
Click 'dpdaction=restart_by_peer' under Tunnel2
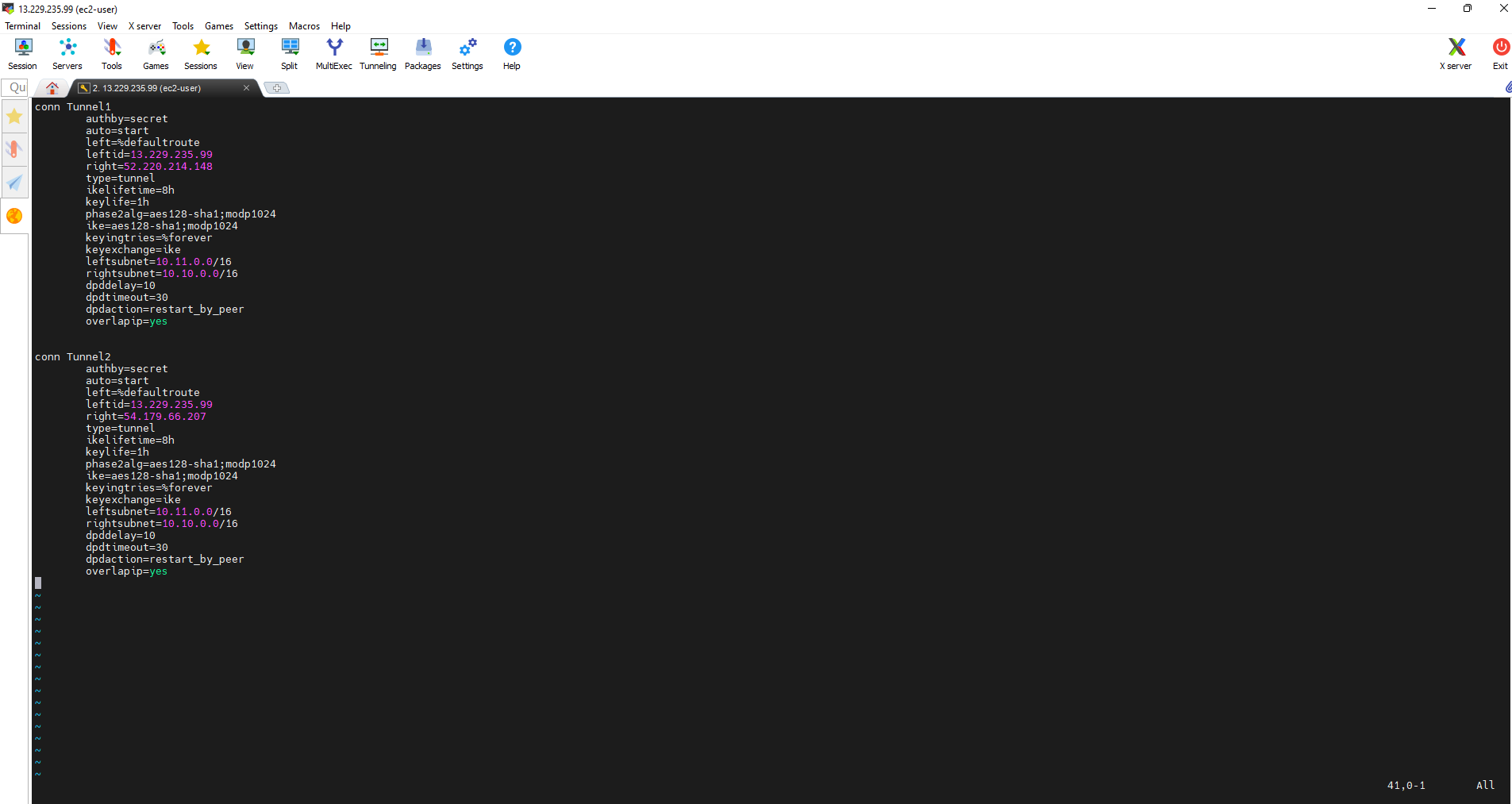point(165,559)
